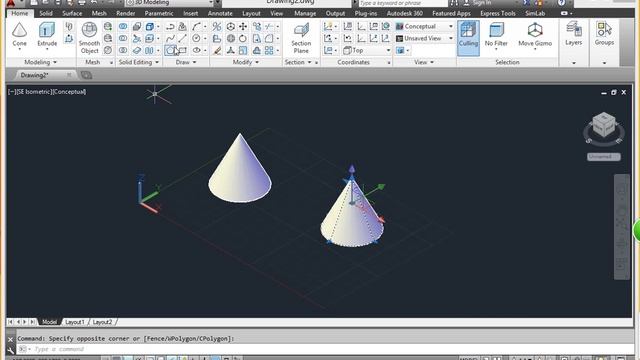640x360 pixels.
Task: Click the command line customize wrench icon
Action: (x=11, y=350)
